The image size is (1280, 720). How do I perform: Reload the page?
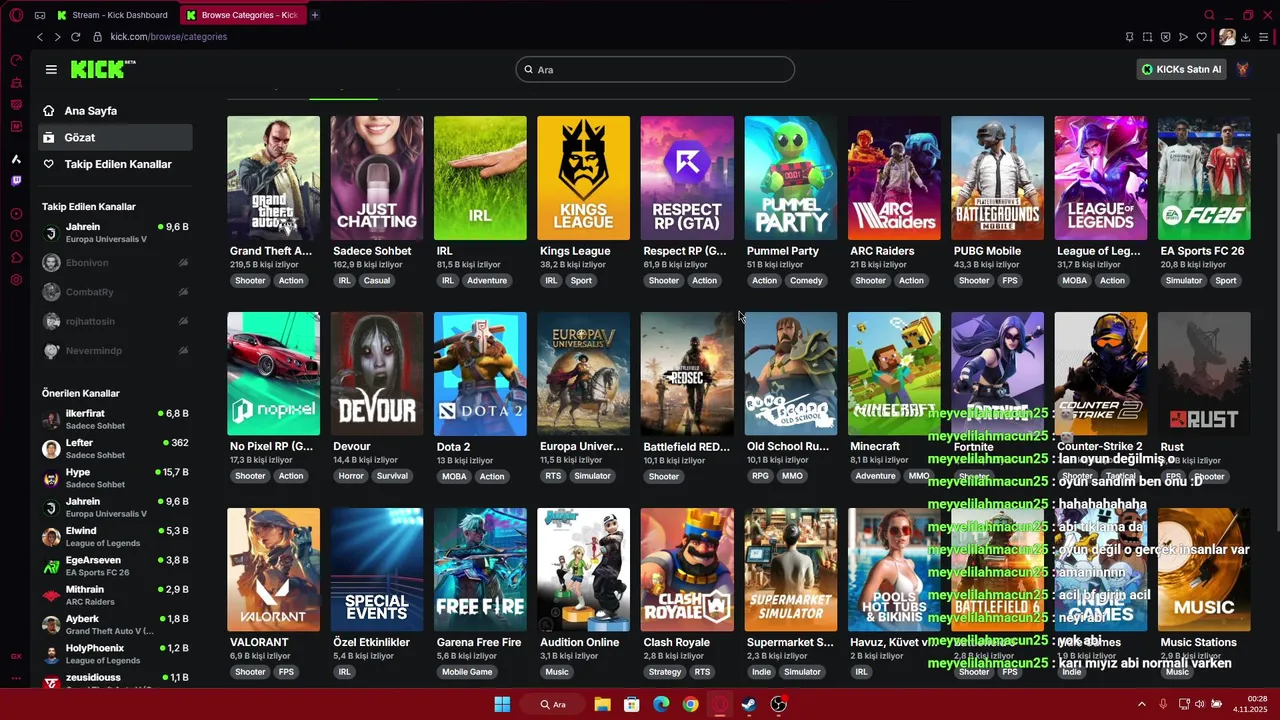coord(75,37)
